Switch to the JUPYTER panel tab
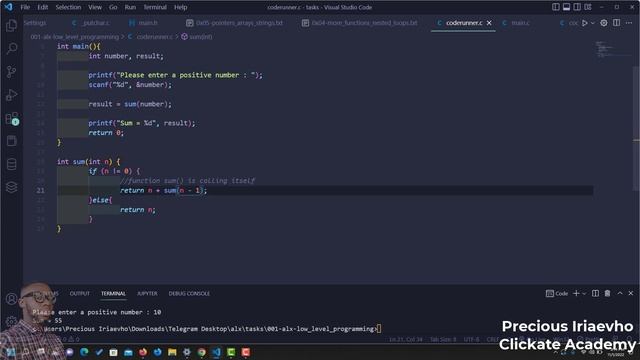This screenshot has width=640, height=360. [147, 293]
